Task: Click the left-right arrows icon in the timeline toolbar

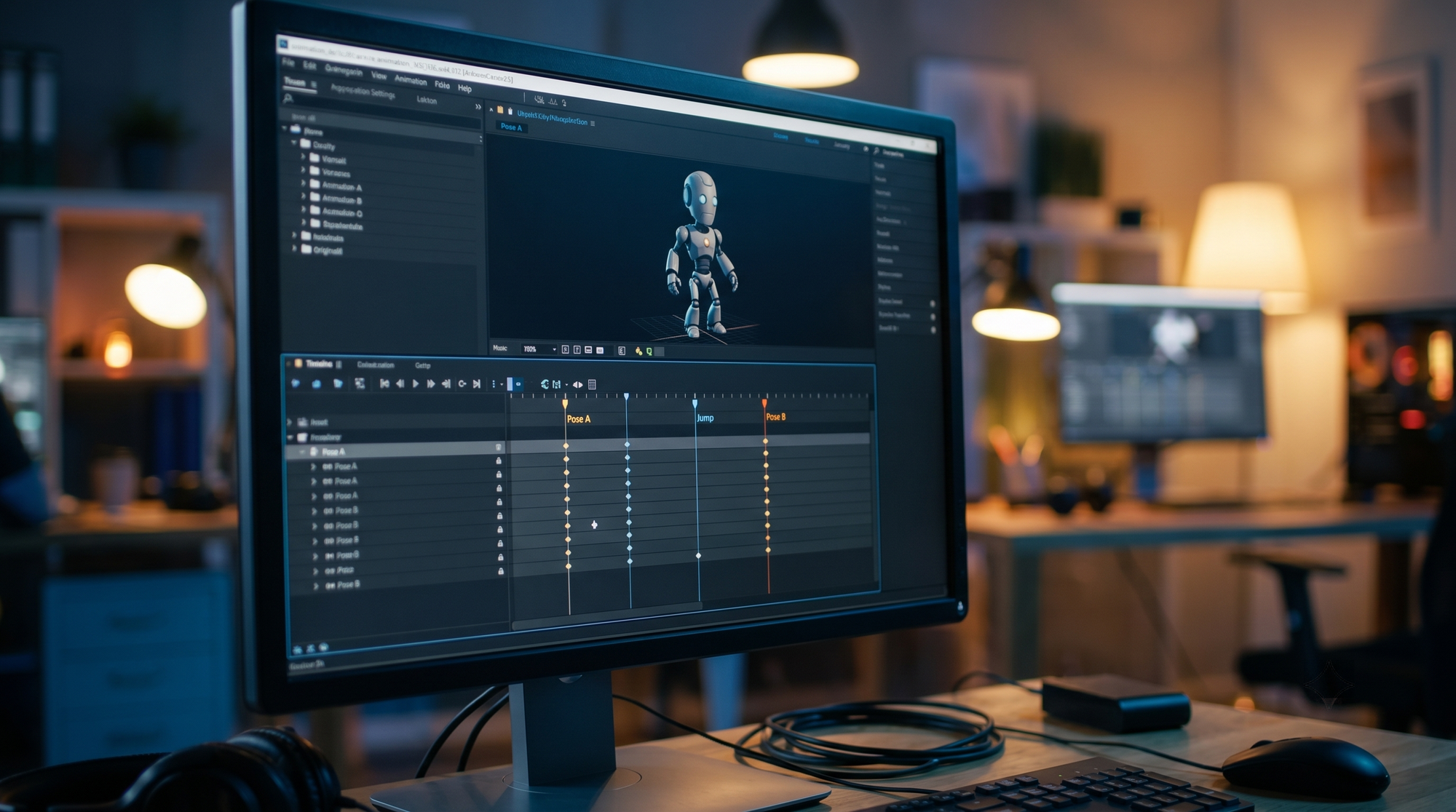Action: pyautogui.click(x=578, y=384)
